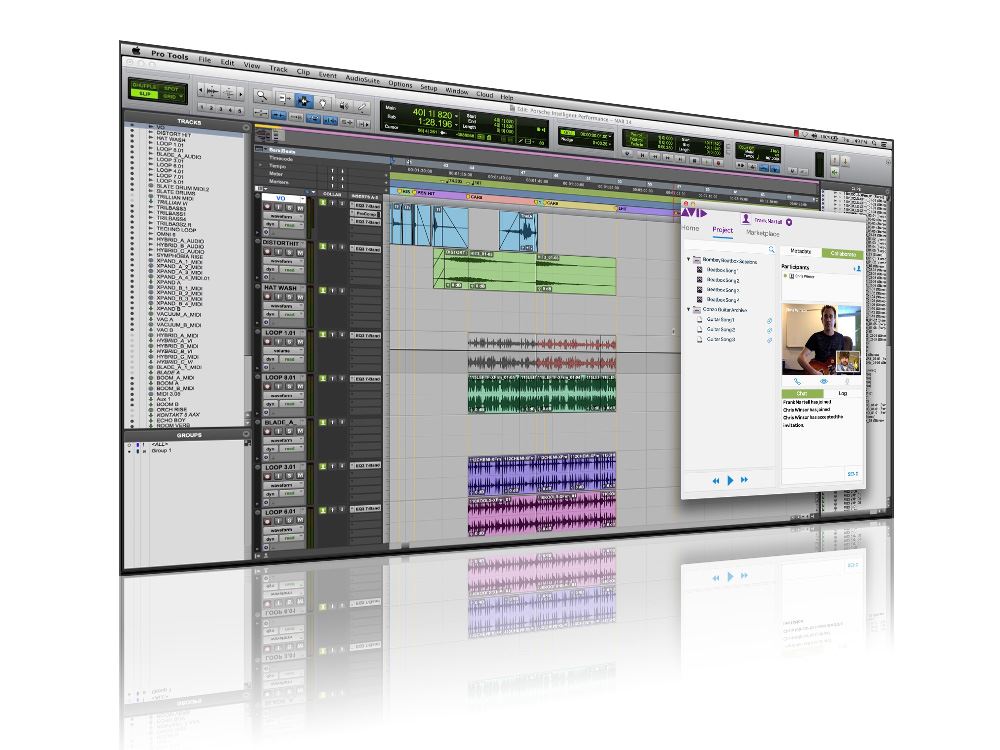
Task: Open the GRID mode dropdown arrow
Action: (x=181, y=97)
